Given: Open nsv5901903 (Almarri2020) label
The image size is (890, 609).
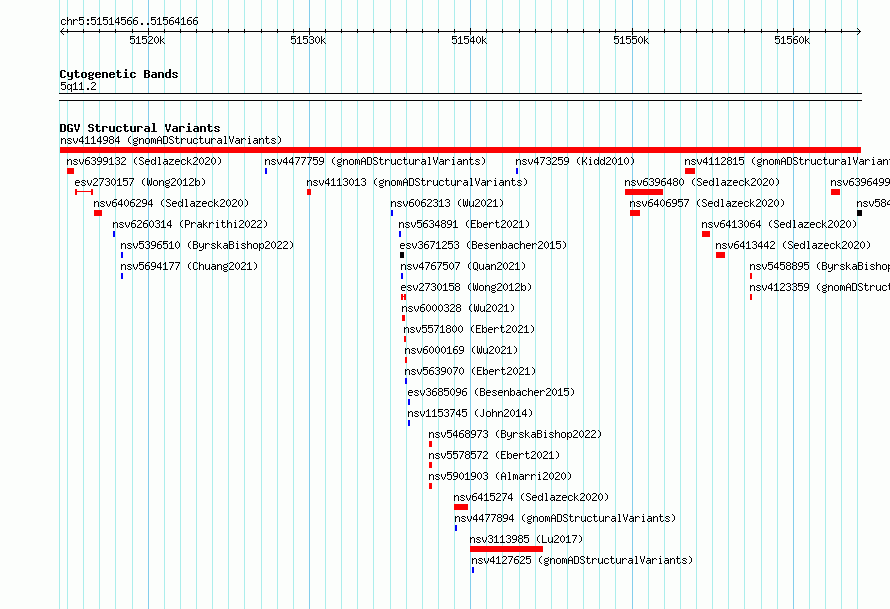Looking at the screenshot, I should click(x=500, y=476).
